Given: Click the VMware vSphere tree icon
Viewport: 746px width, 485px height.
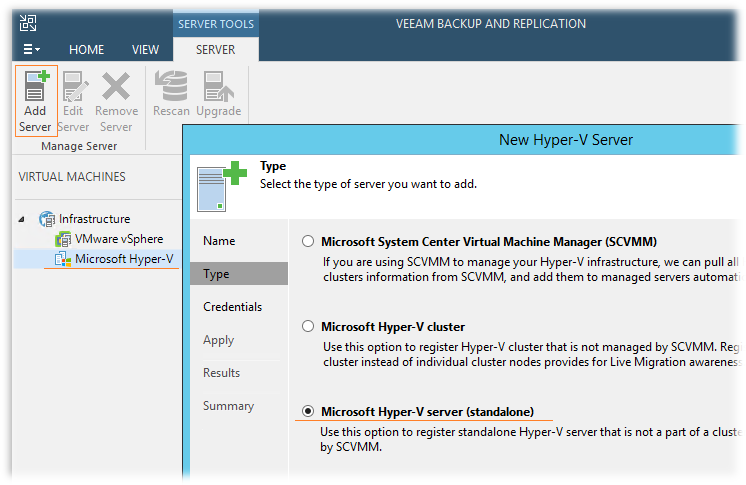Looking at the screenshot, I should click(63, 239).
